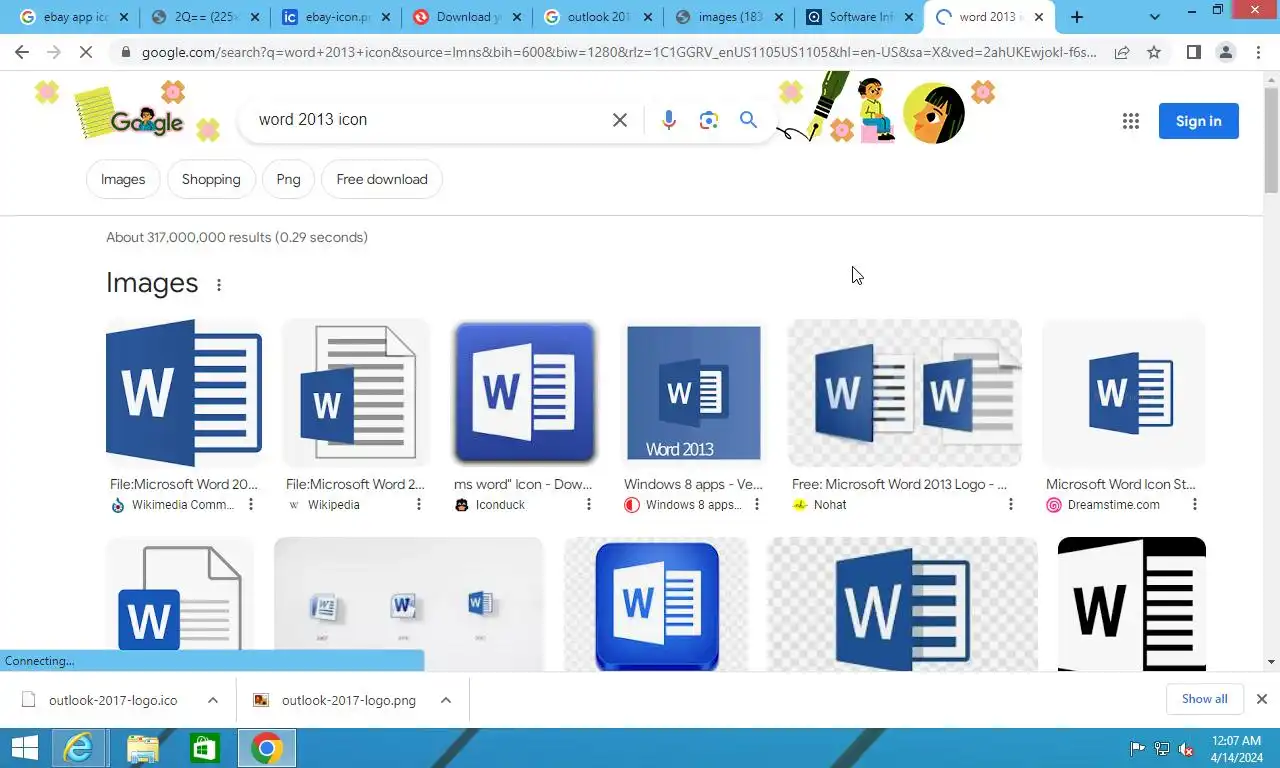Click the Sign in button
1280x768 pixels.
(1199, 121)
